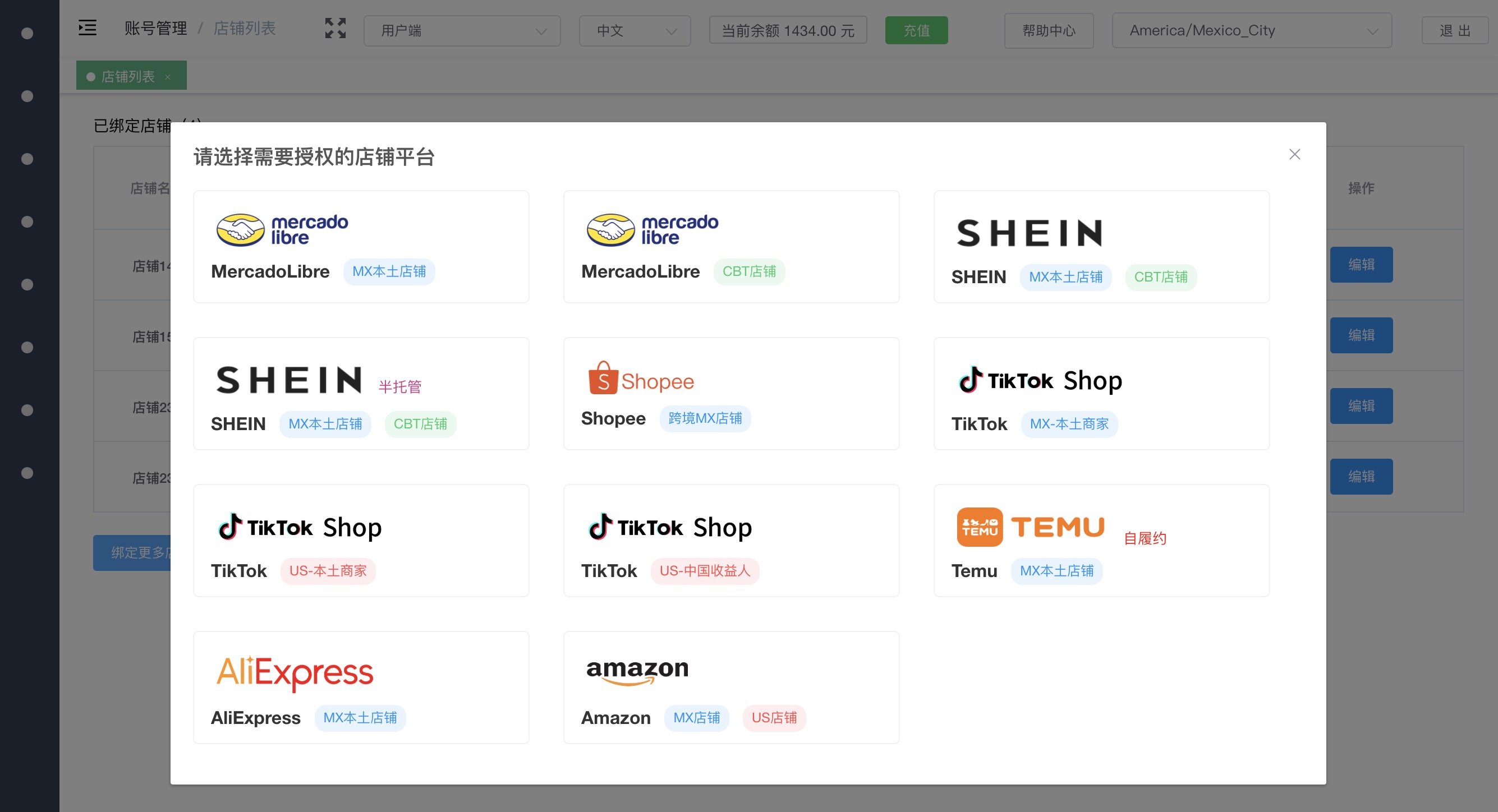Click 编辑 button in first store row
The image size is (1498, 812).
click(1361, 265)
